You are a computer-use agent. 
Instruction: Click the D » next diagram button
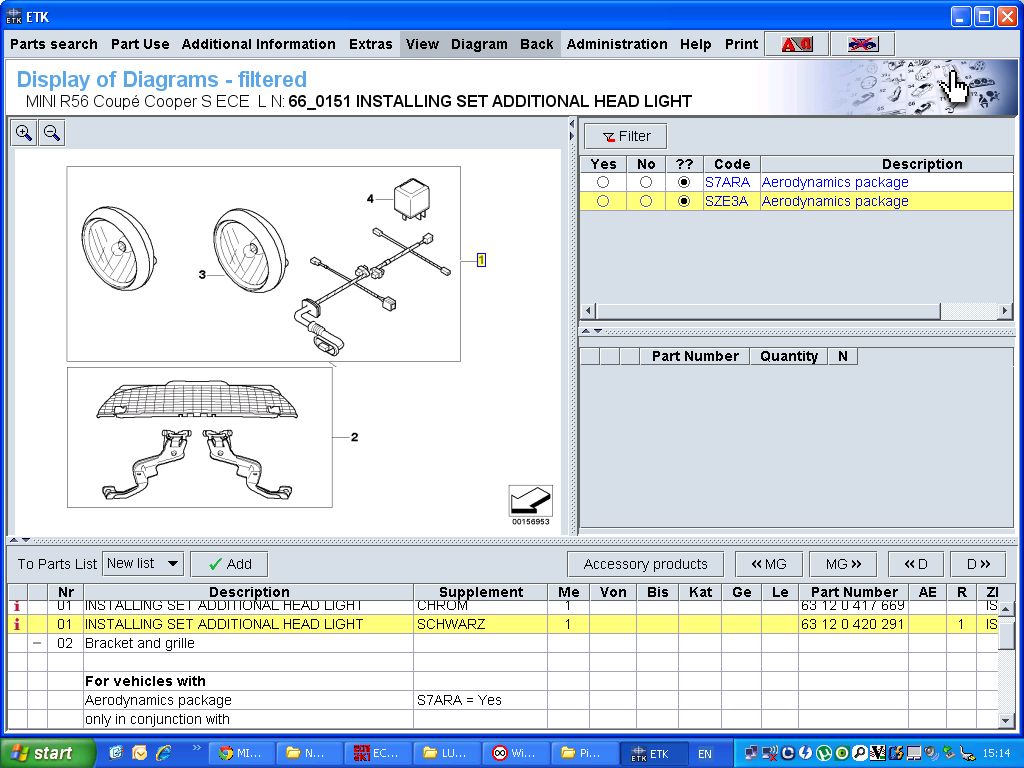coord(980,564)
